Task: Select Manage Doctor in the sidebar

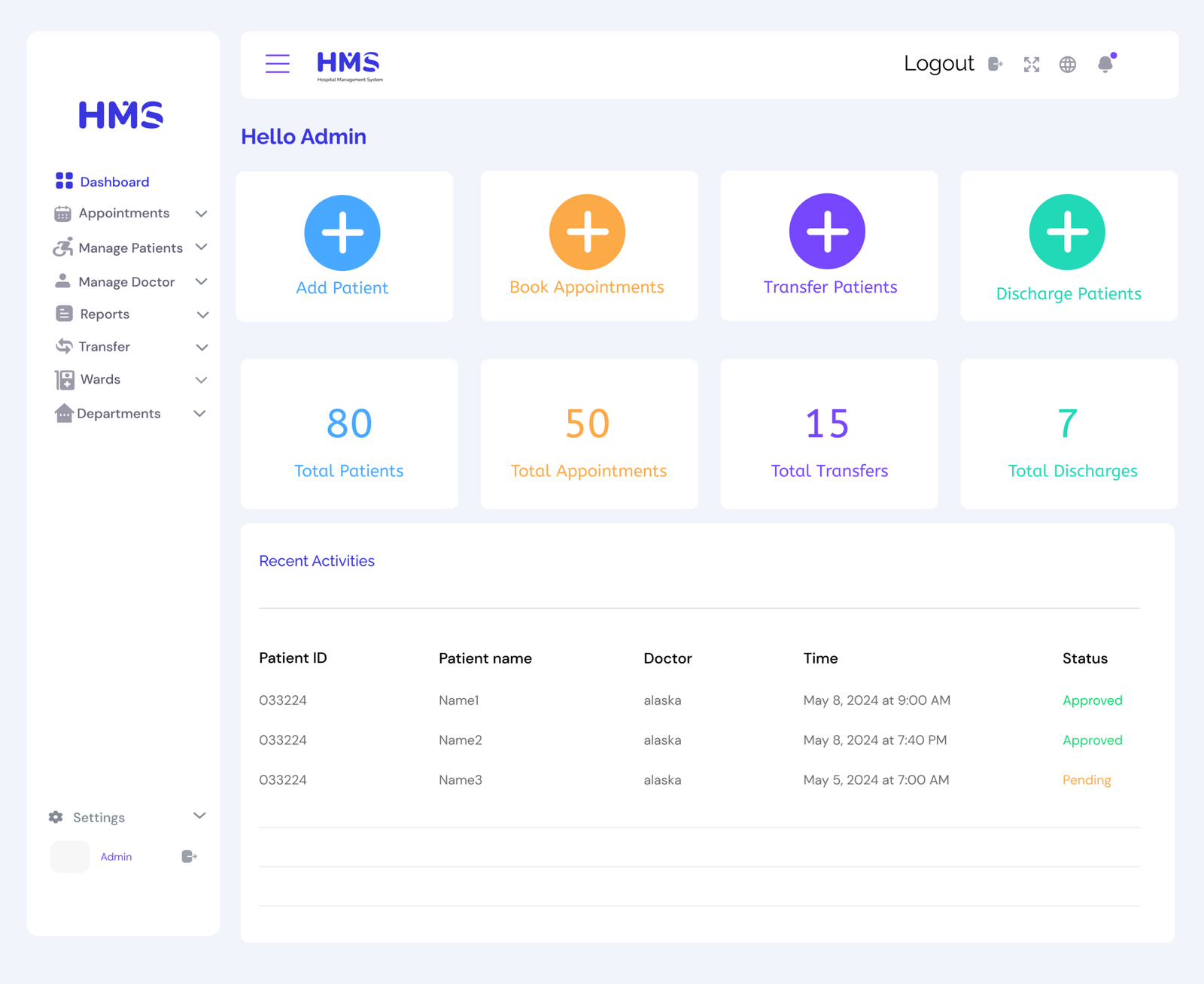Action: pos(126,282)
